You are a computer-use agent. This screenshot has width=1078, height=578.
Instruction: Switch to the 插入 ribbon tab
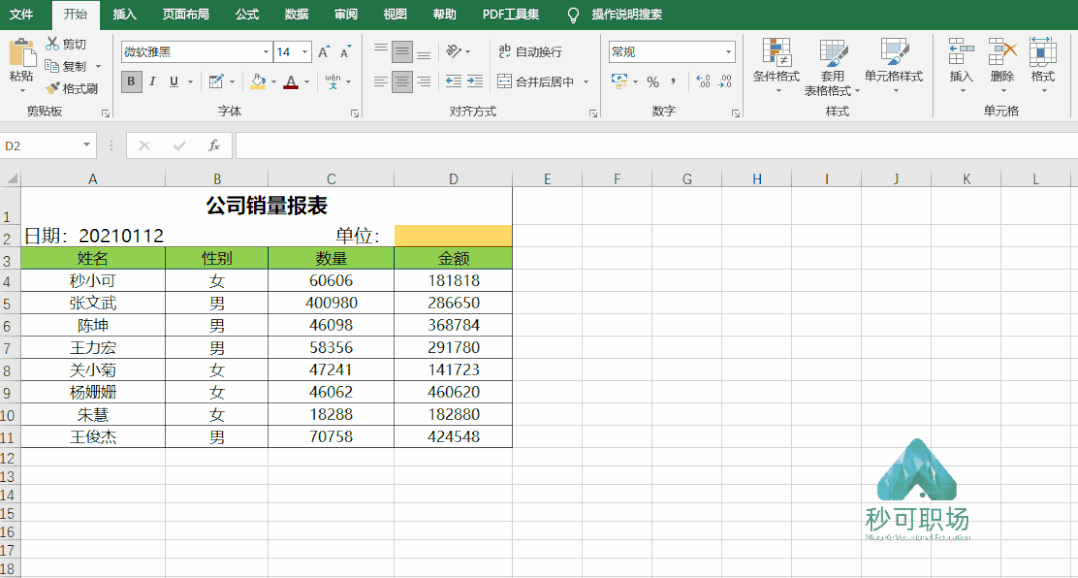coord(124,14)
